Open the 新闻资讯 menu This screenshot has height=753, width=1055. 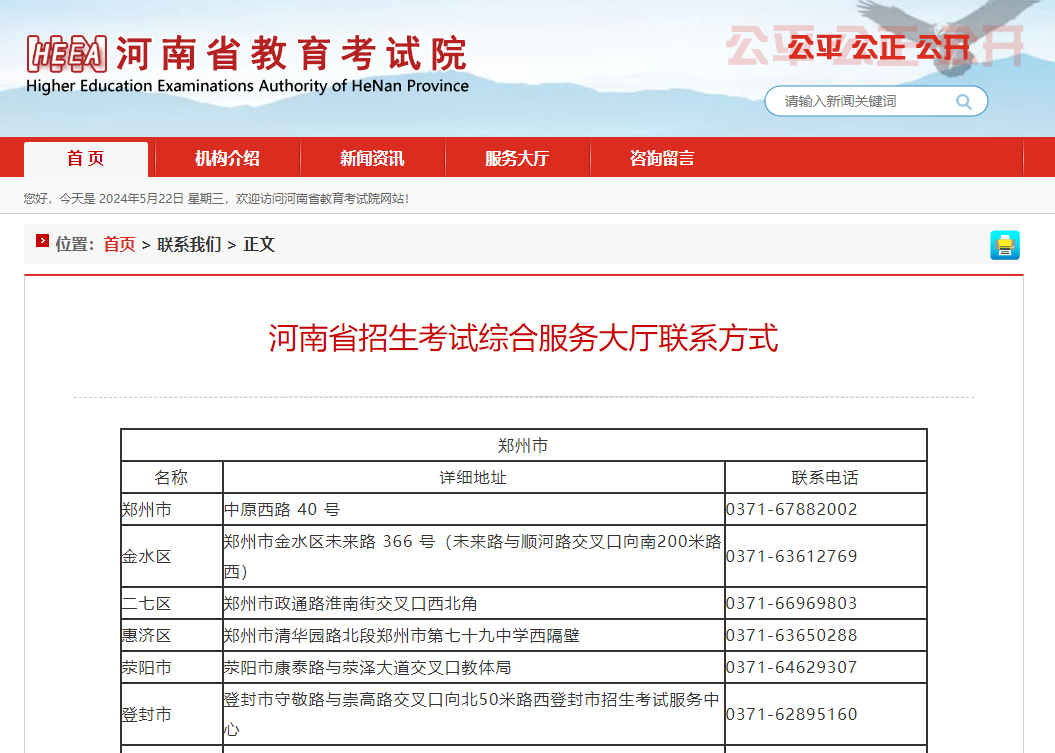coord(372,157)
